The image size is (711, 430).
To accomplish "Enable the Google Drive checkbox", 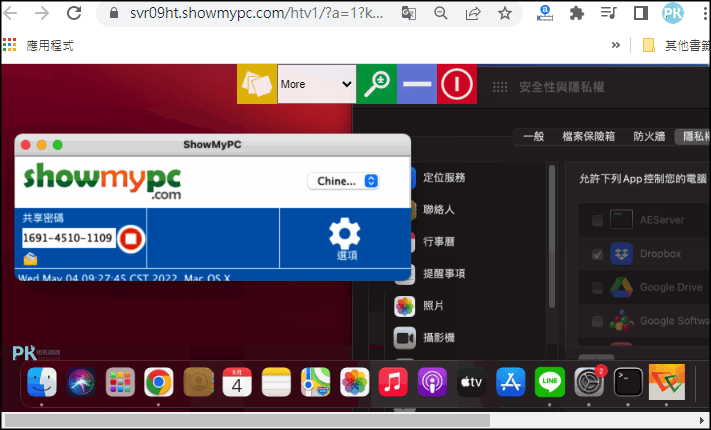I will click(597, 288).
